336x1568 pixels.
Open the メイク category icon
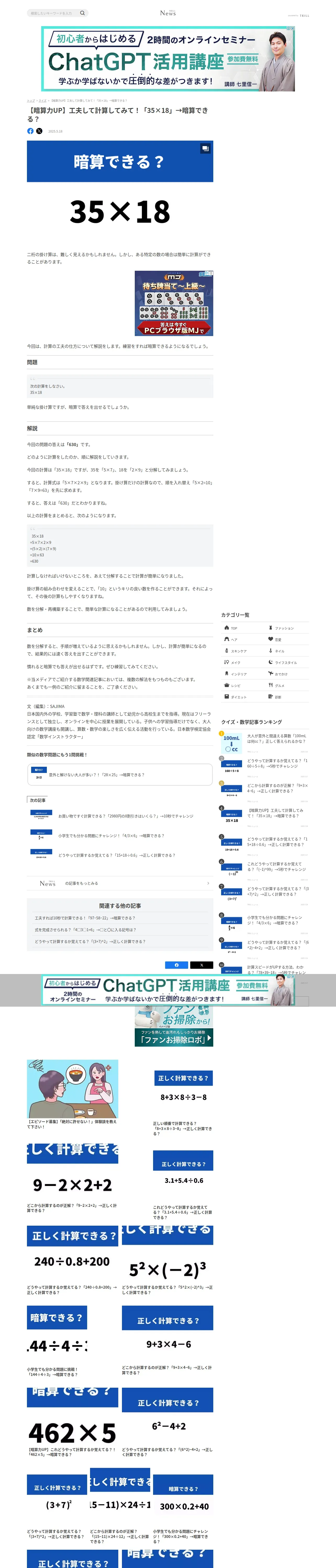[x=227, y=662]
